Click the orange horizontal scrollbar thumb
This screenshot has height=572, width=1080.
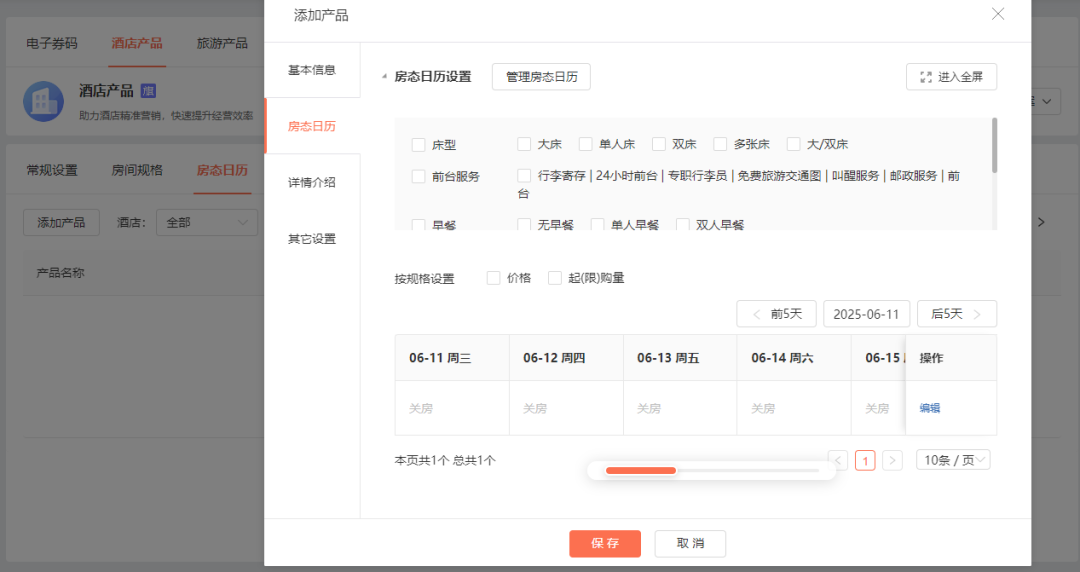tap(641, 471)
